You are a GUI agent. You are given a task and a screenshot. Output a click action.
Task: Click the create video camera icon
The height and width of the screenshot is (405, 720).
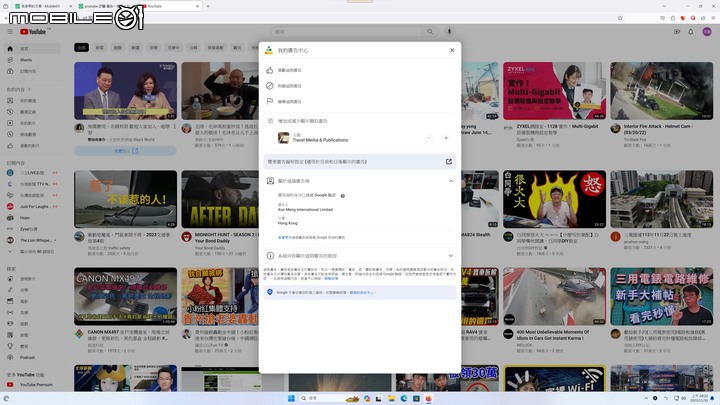[677, 32]
